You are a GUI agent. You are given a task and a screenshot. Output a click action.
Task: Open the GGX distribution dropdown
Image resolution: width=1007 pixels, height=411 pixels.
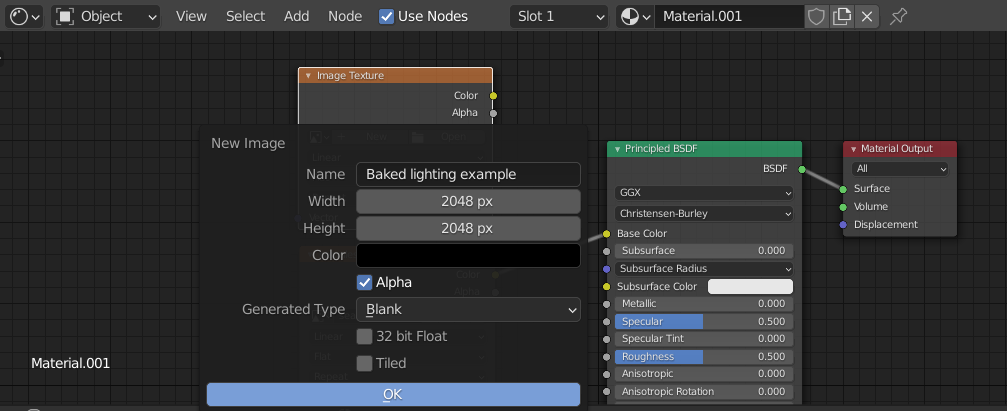point(704,193)
